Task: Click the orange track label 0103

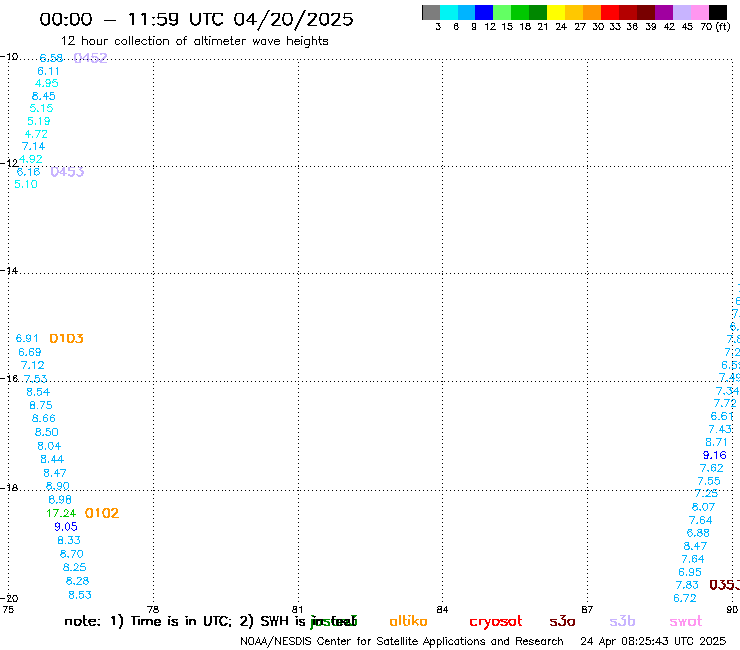Action: click(67, 338)
